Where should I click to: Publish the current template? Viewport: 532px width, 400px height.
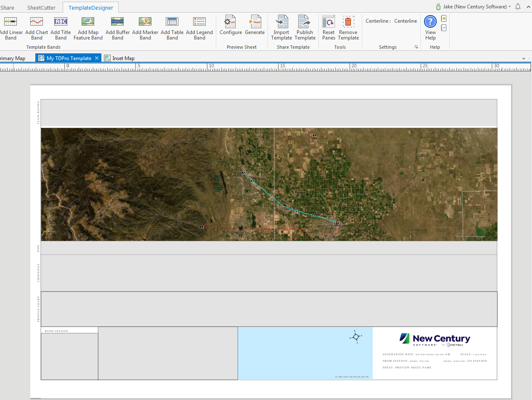pos(305,28)
